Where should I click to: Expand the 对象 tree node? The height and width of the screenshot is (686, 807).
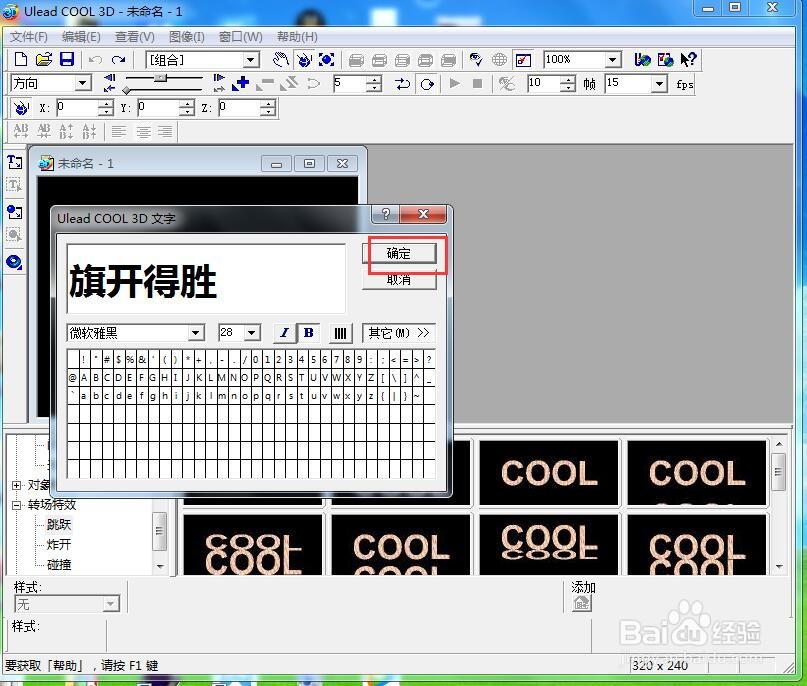pyautogui.click(x=16, y=485)
